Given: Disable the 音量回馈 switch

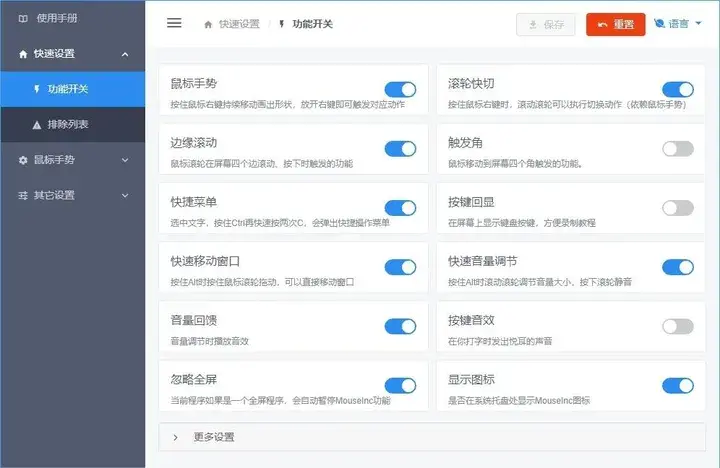Looking at the screenshot, I should [400, 327].
